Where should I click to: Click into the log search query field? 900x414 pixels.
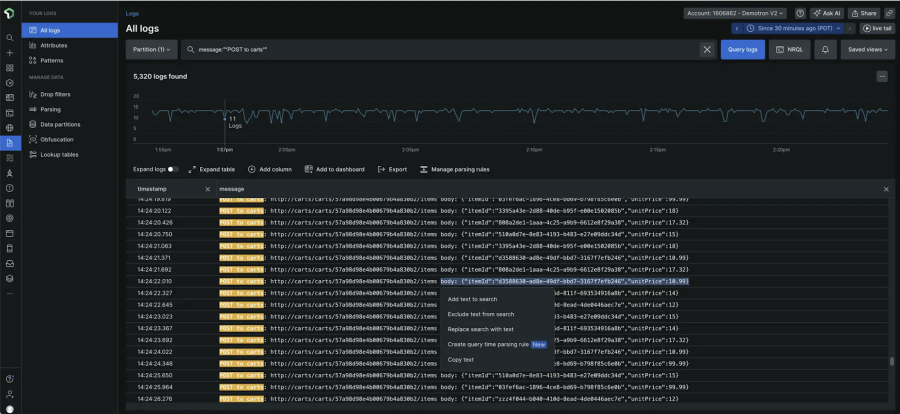click(442, 50)
